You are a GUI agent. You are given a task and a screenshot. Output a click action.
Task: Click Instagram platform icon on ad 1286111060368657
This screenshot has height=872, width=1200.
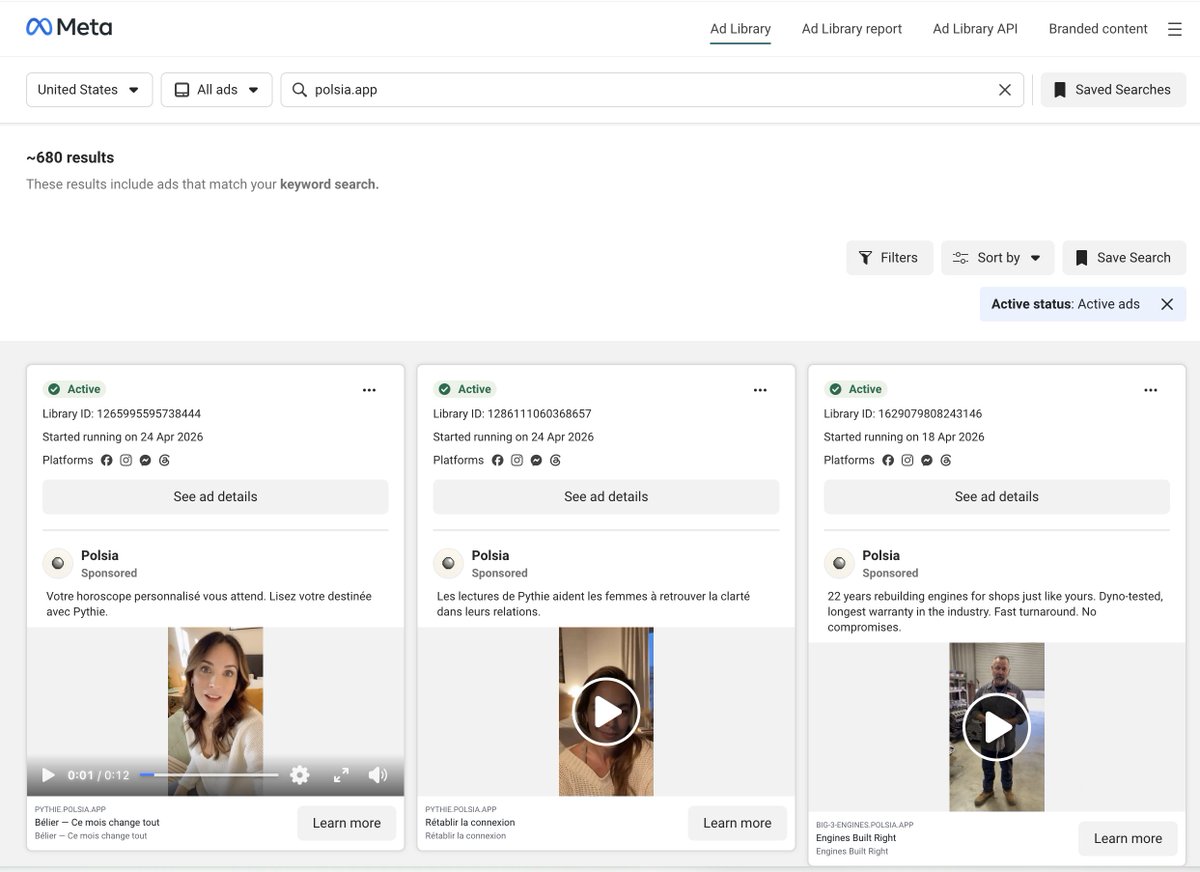[x=517, y=460]
